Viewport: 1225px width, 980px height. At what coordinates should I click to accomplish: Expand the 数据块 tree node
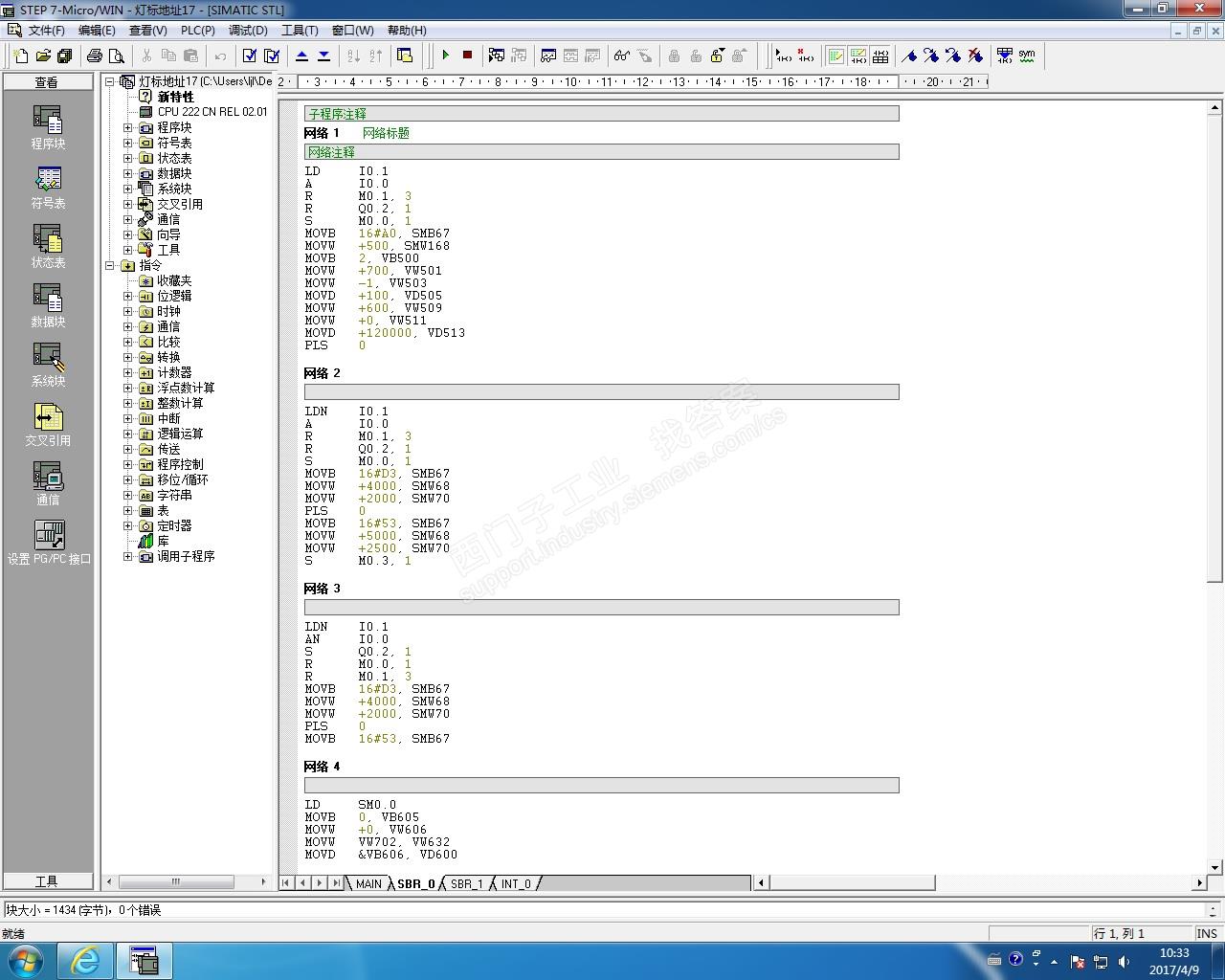(x=128, y=173)
